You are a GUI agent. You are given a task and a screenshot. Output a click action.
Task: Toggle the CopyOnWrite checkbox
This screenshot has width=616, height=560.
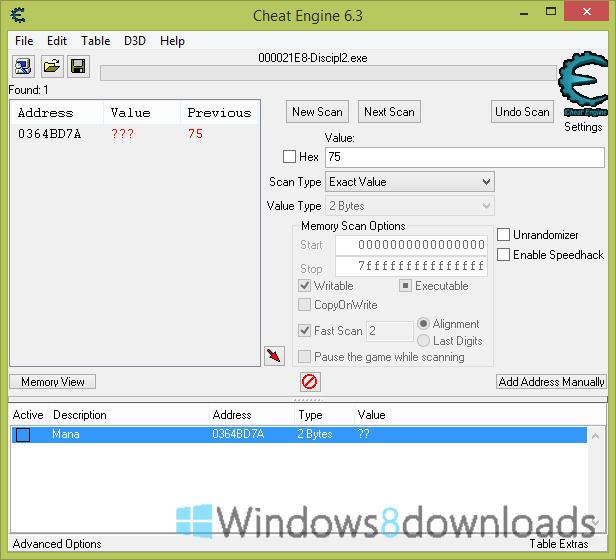tap(304, 305)
